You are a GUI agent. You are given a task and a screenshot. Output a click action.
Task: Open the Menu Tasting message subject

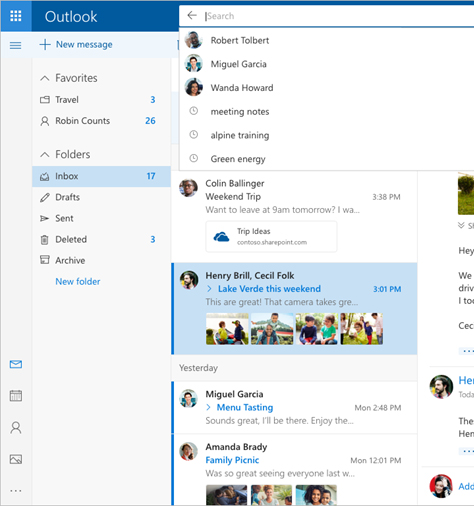pyautogui.click(x=245, y=407)
